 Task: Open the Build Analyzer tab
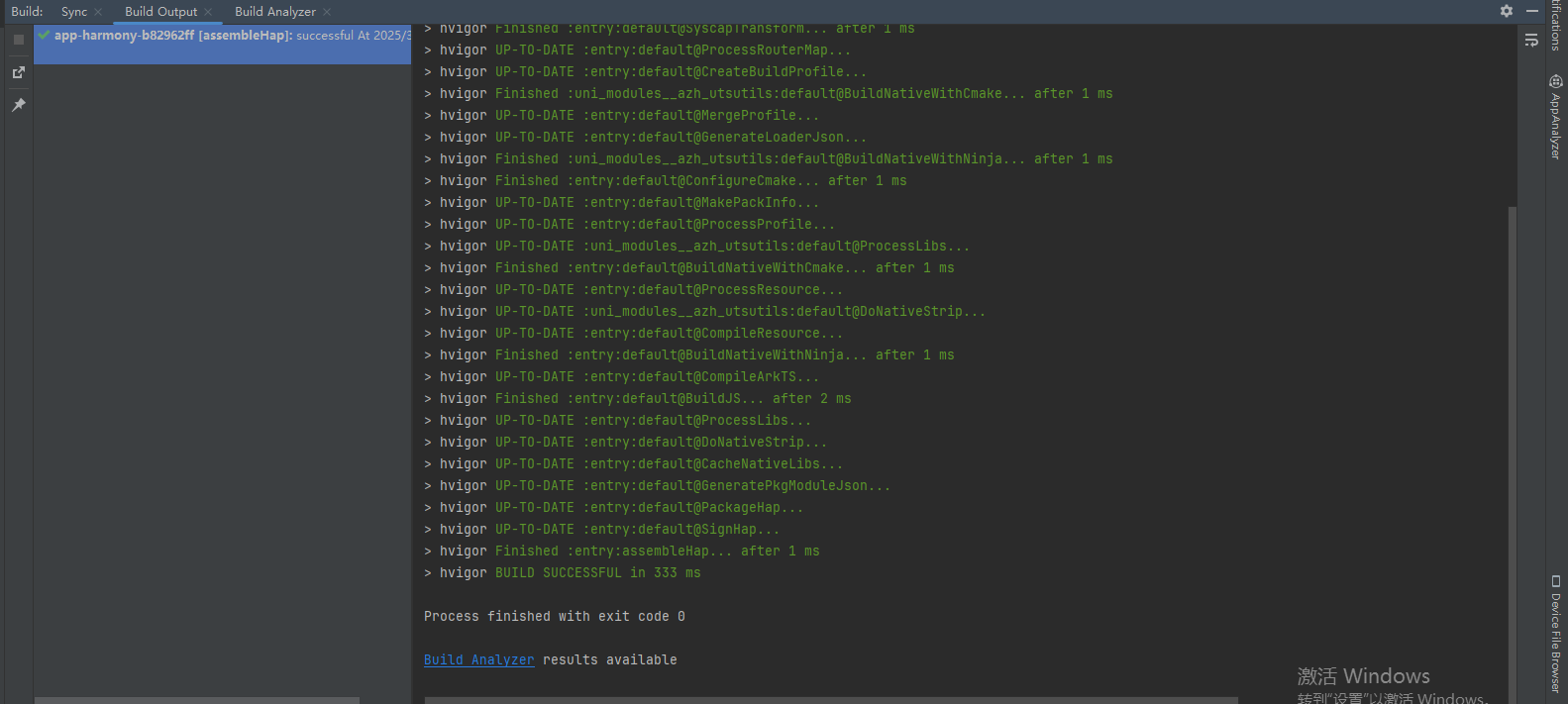click(x=275, y=12)
